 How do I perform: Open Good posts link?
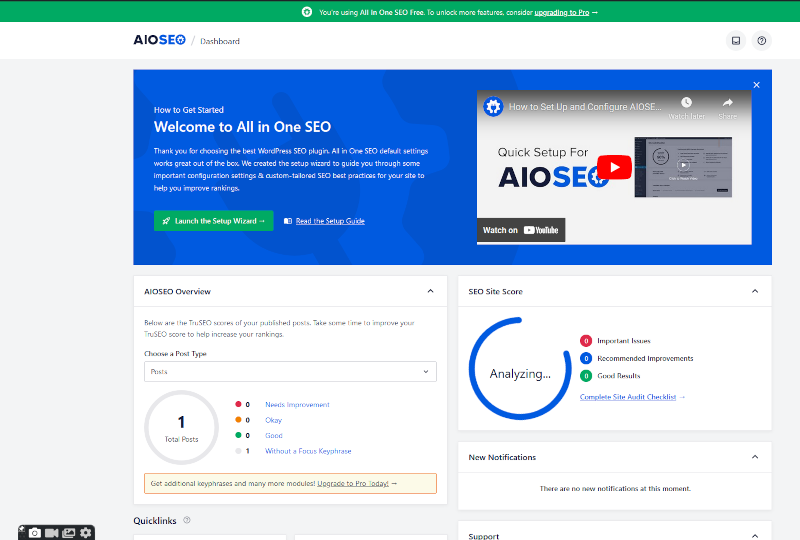pyautogui.click(x=274, y=435)
